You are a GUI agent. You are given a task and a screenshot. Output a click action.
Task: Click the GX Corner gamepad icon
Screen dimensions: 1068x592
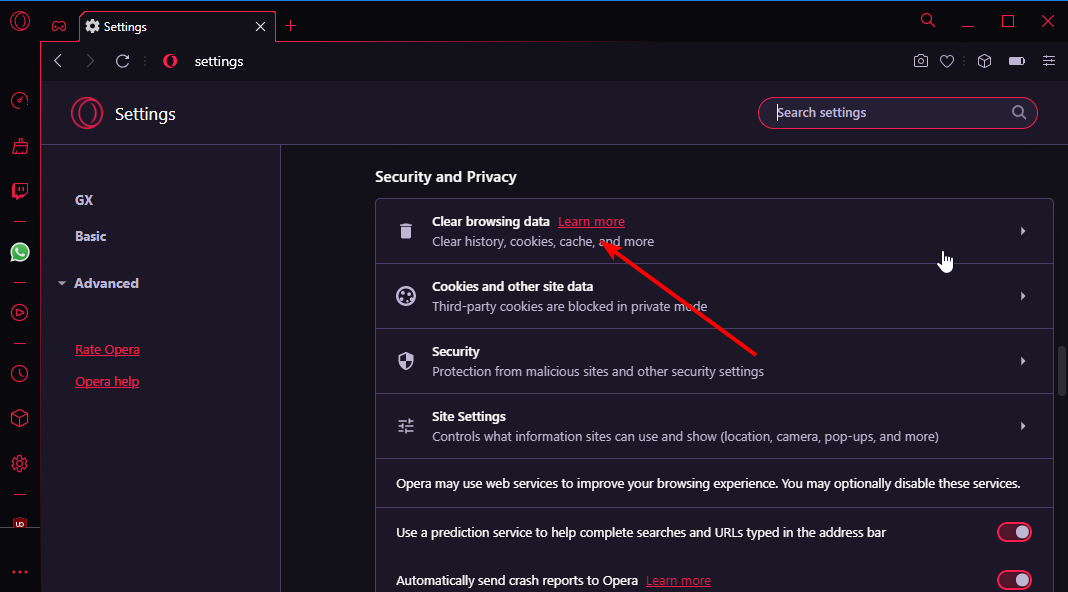[59, 27]
